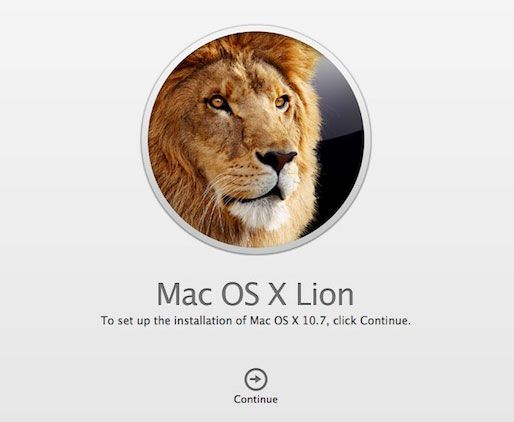Viewport: 514px width, 422px height.
Task: Click the word Lion in the heading
Action: click(x=325, y=294)
